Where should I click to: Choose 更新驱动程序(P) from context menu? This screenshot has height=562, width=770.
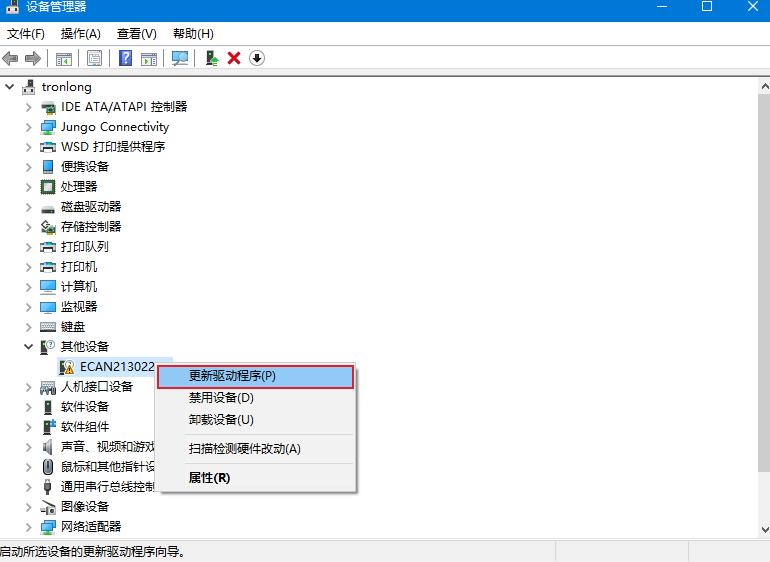(255, 376)
